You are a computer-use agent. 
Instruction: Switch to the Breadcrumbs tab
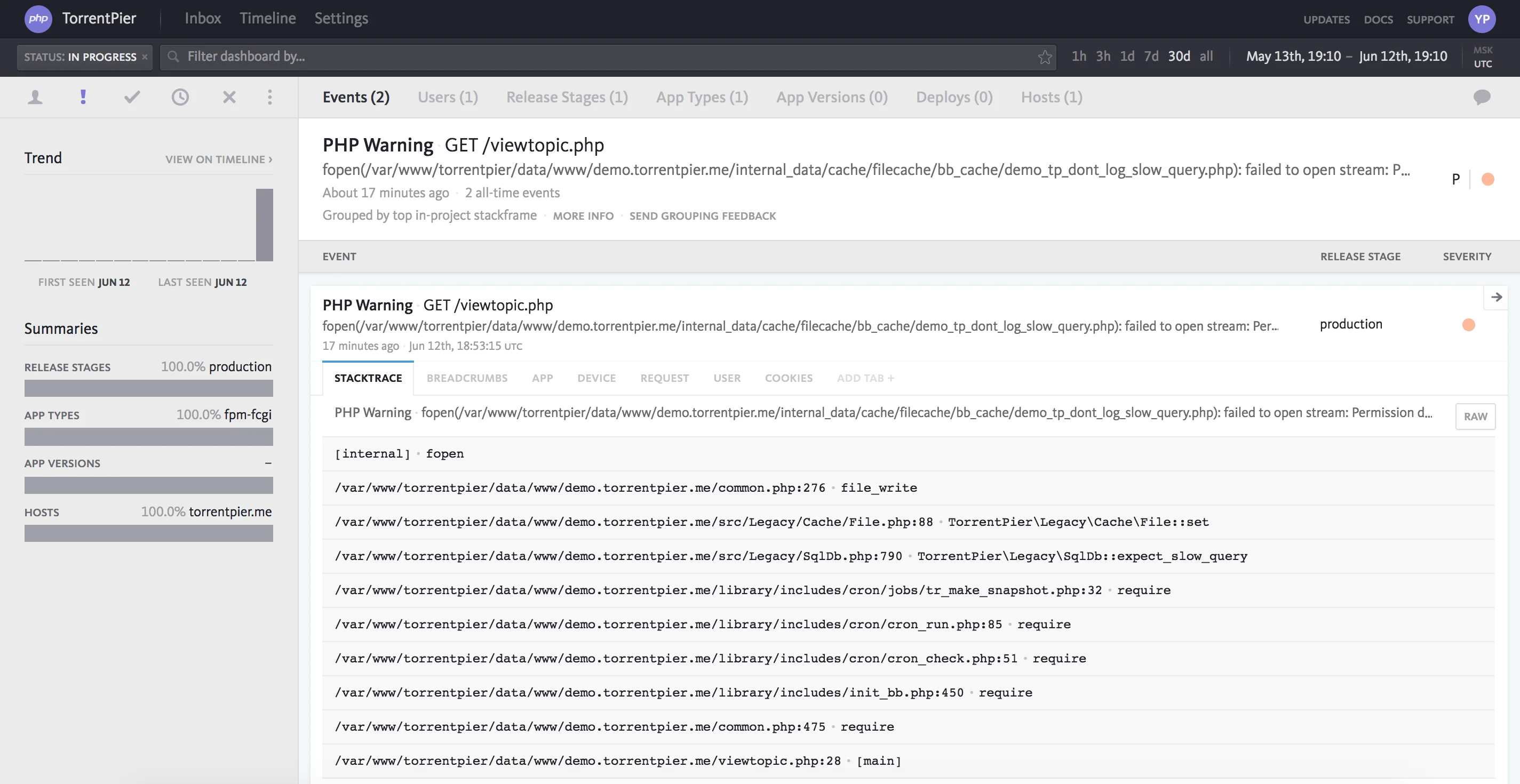[467, 378]
